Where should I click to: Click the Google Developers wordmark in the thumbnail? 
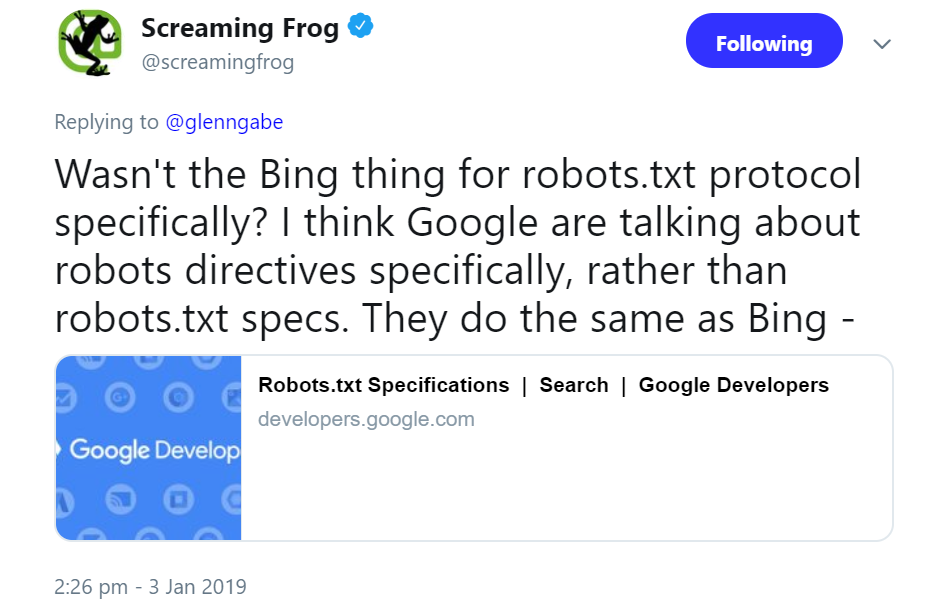coord(148,450)
